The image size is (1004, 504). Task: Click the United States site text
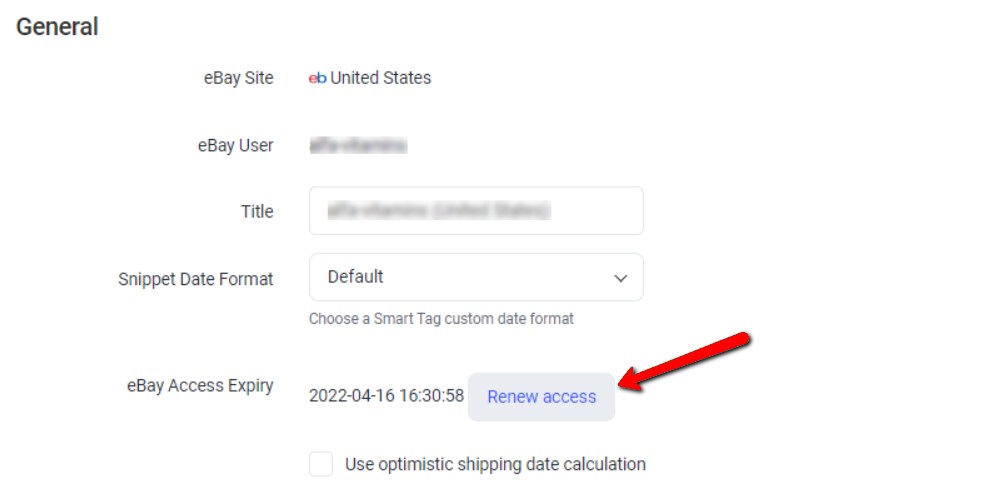click(x=380, y=78)
